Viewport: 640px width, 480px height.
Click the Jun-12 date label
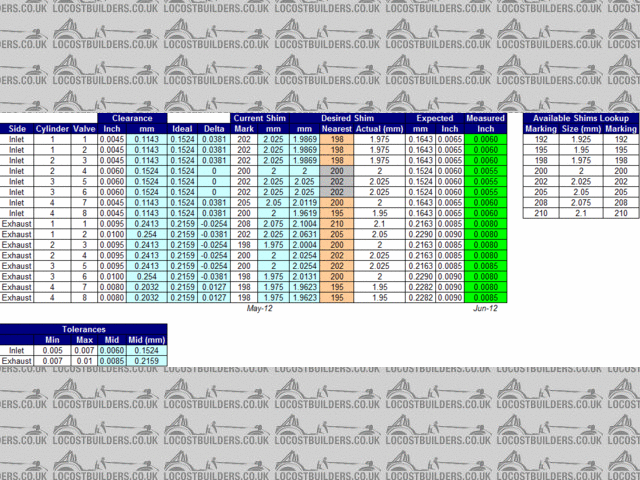[x=486, y=309]
